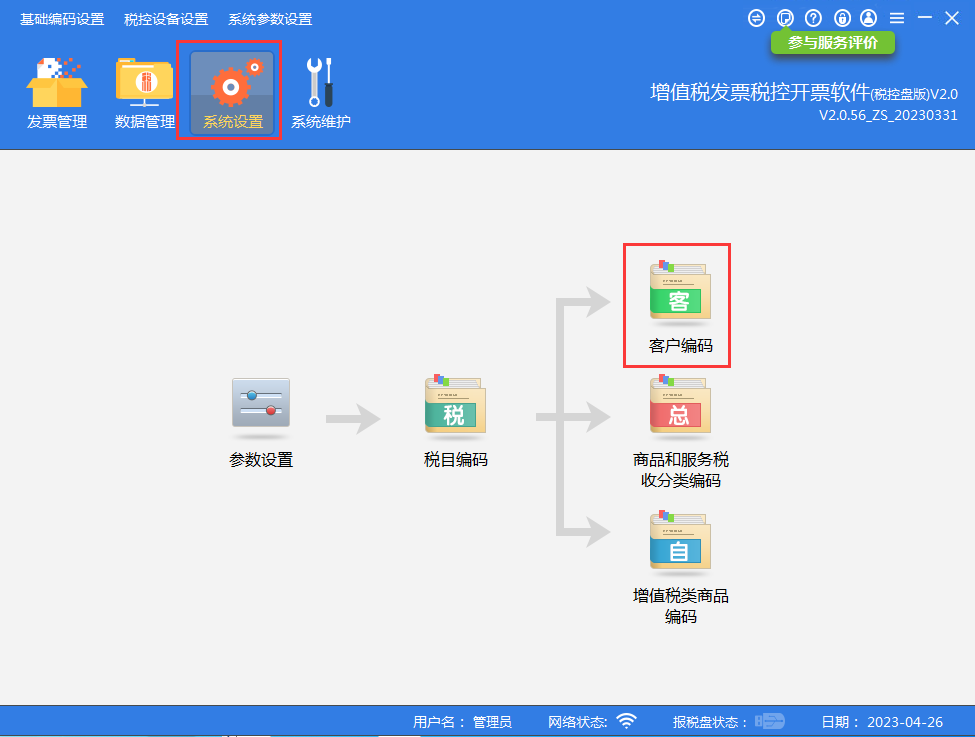Open 发票管理 invoice management module

click(x=57, y=93)
